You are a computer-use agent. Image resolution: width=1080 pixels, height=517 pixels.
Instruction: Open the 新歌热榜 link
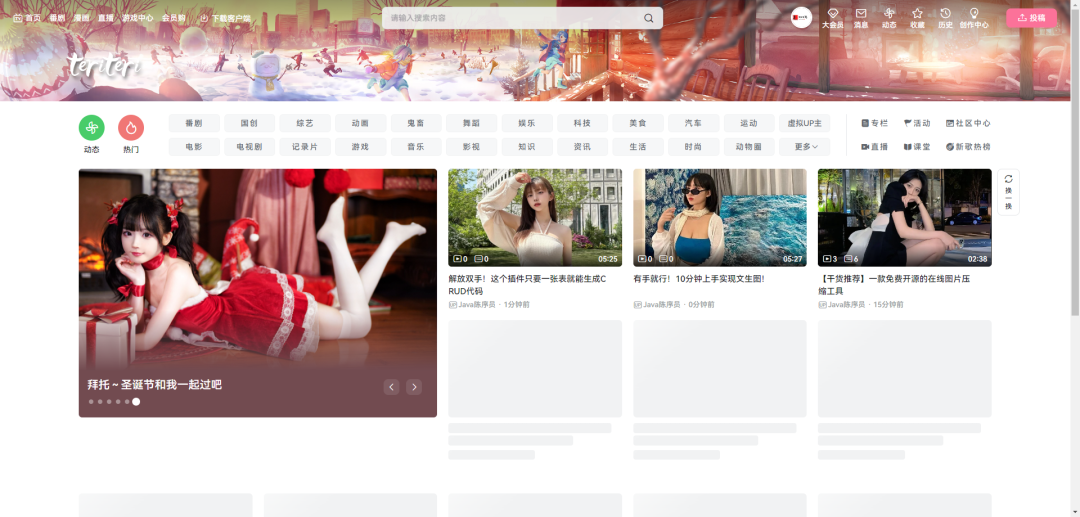pyautogui.click(x=968, y=147)
